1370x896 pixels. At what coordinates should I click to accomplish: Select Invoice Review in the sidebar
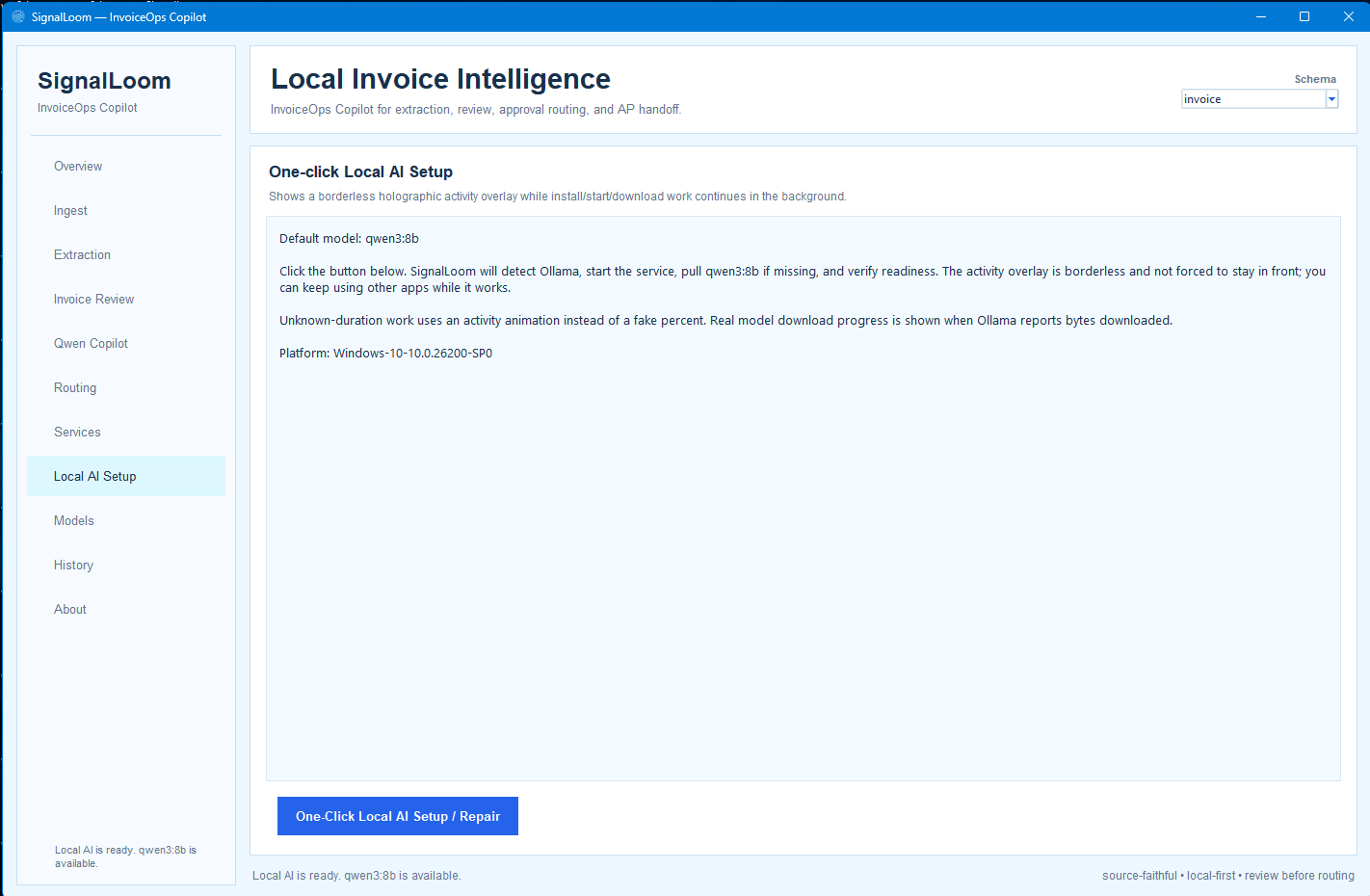pyautogui.click(x=126, y=299)
